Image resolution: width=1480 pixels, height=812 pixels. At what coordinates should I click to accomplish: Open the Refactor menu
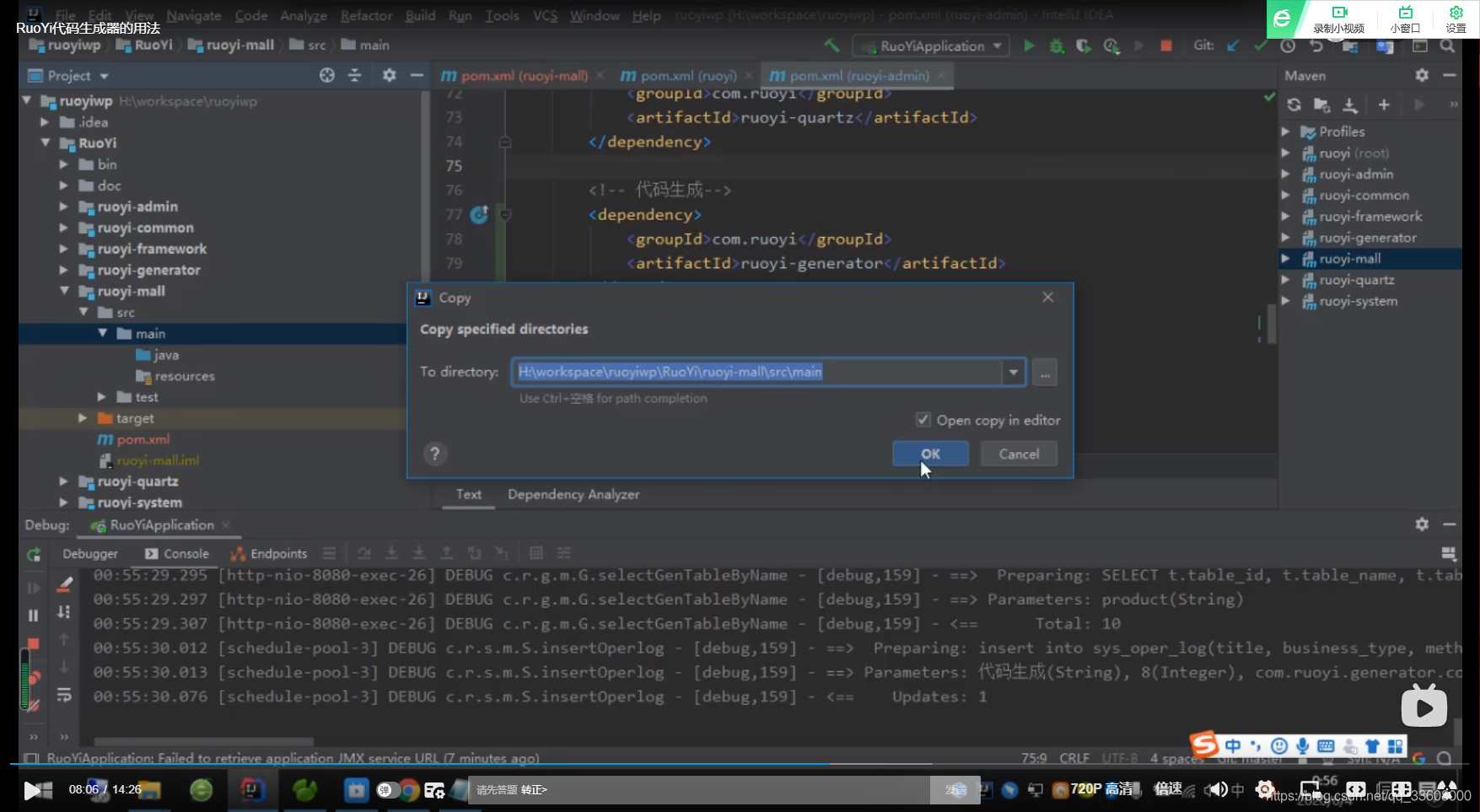366,15
